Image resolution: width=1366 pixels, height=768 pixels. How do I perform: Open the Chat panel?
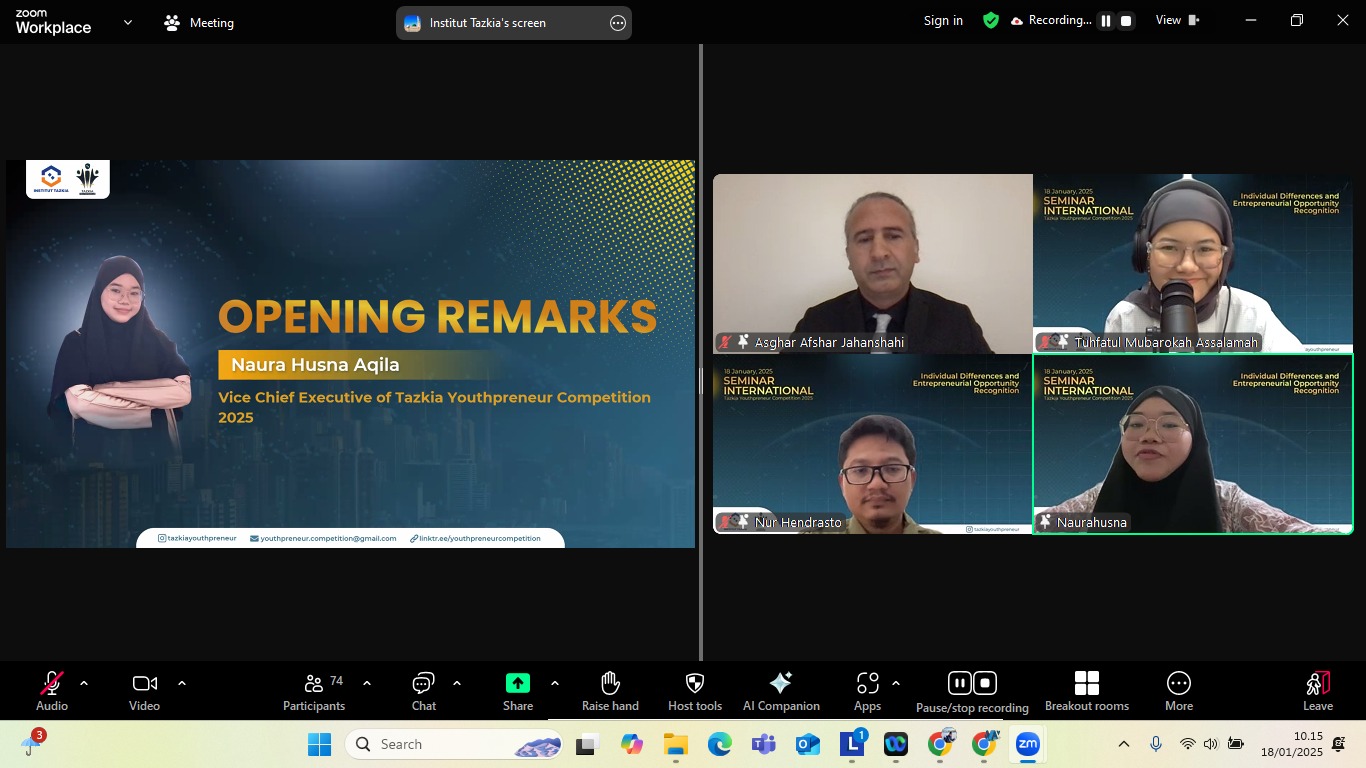coord(424,691)
